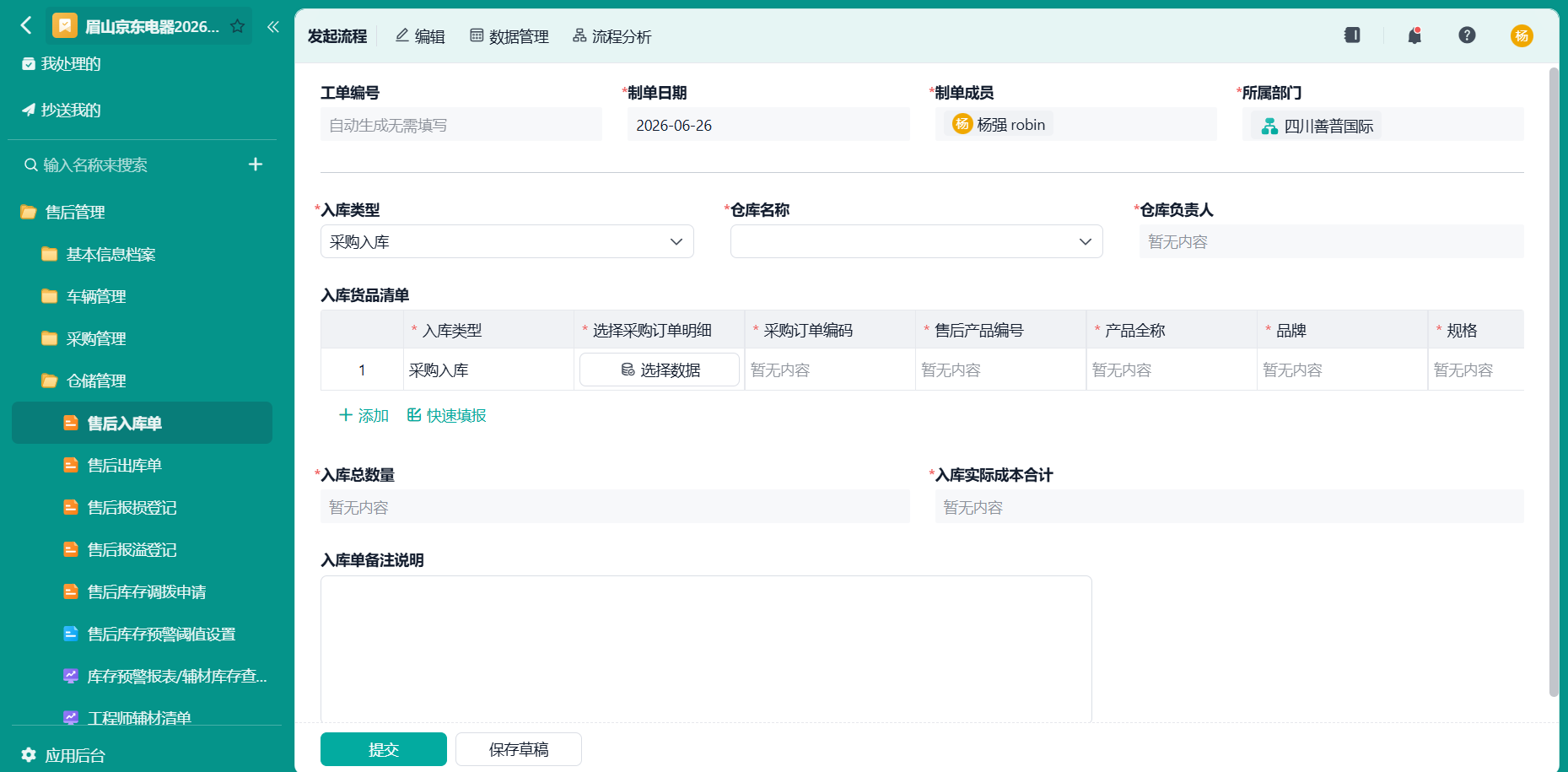
Task: Select 售后入库单 form item
Action: tap(142, 423)
